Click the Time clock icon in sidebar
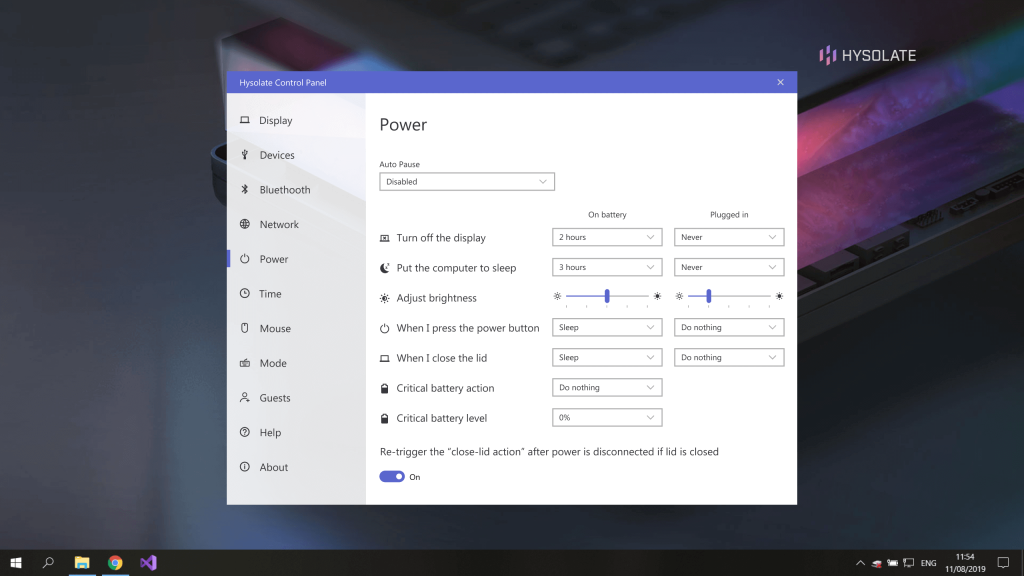 [x=245, y=294]
